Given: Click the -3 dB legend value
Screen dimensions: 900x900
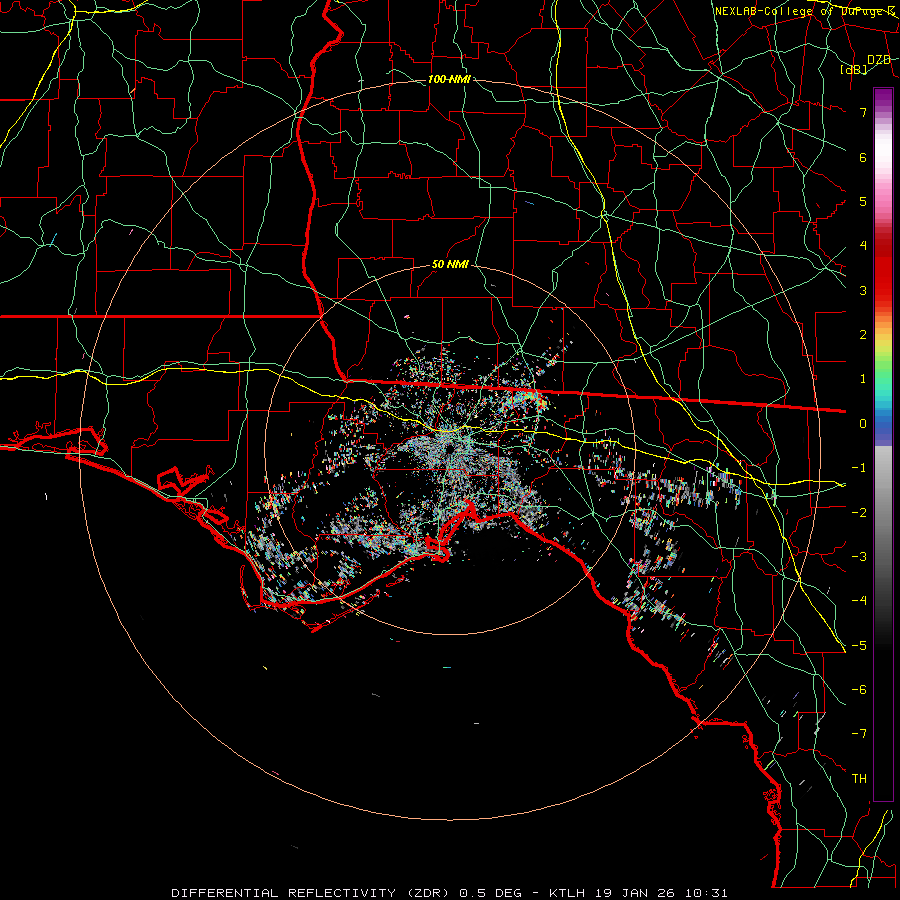Looking at the screenshot, I should click(x=859, y=556).
